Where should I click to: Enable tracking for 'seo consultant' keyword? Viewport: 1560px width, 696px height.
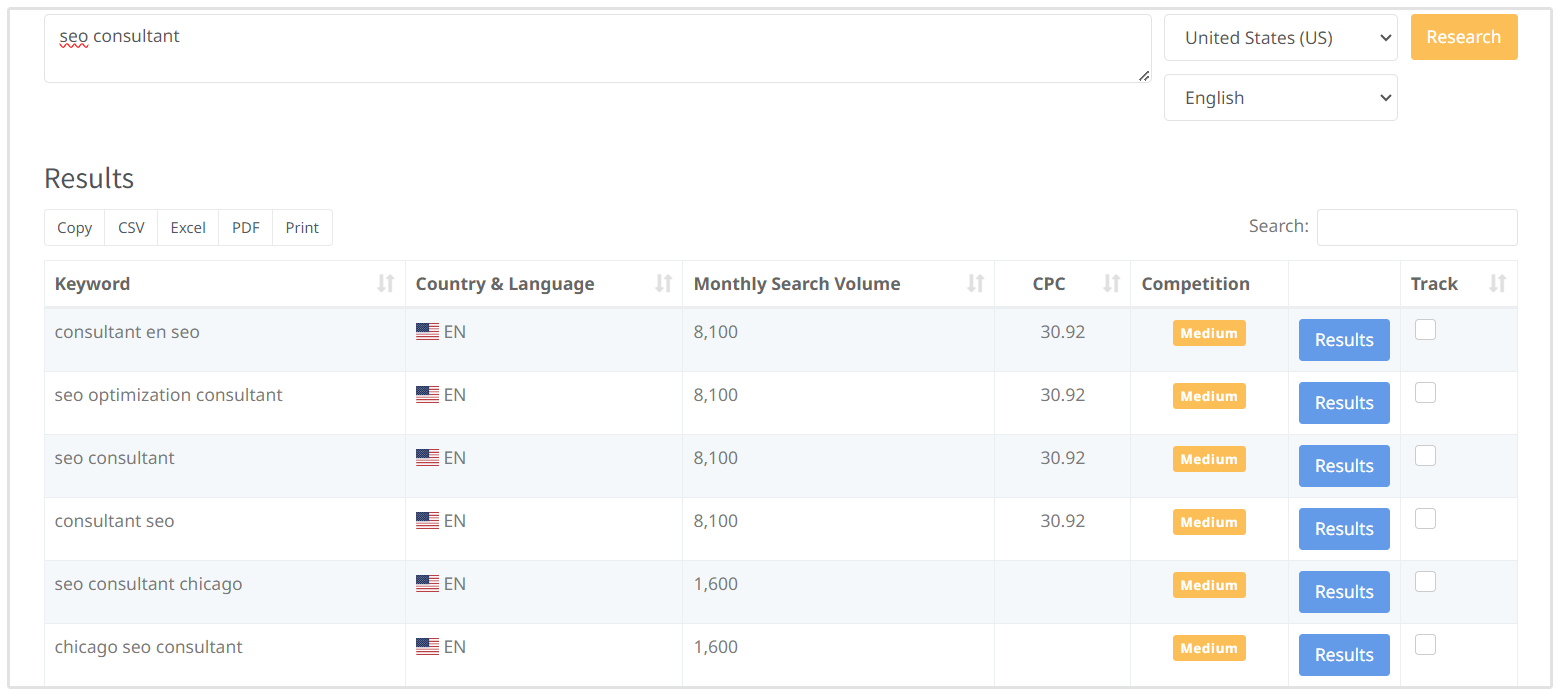(x=1425, y=456)
